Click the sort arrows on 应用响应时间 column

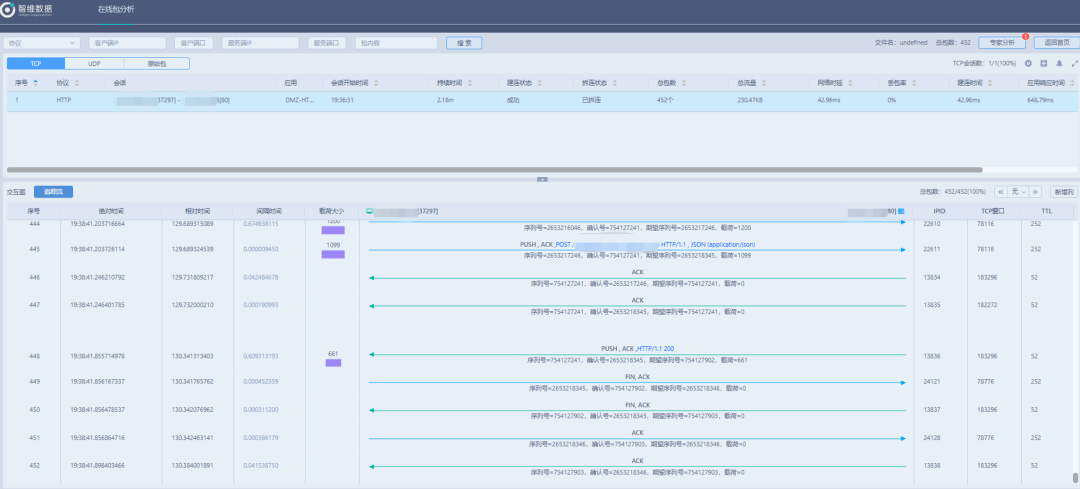(1072, 83)
